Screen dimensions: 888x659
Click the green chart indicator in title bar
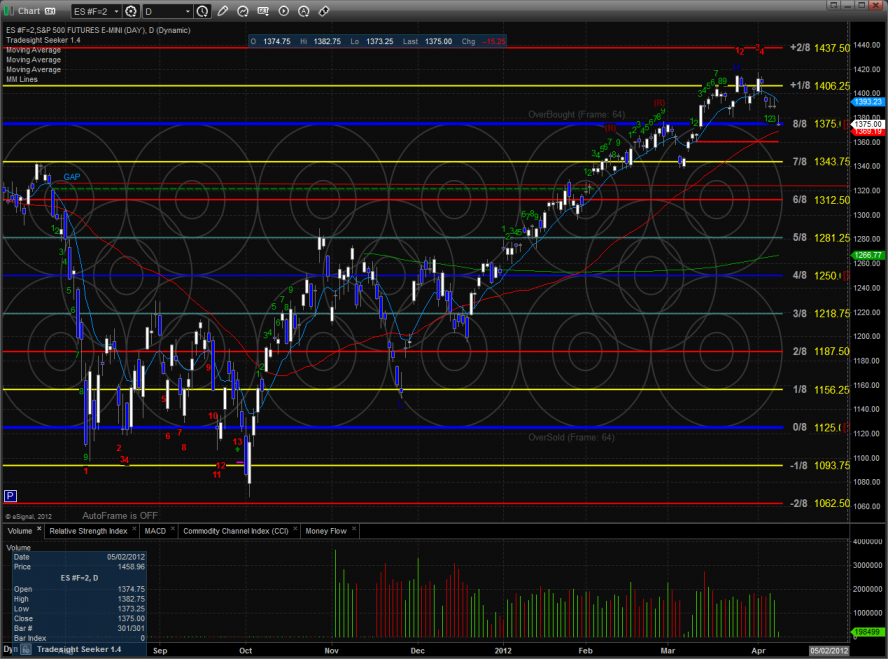[x=8, y=11]
